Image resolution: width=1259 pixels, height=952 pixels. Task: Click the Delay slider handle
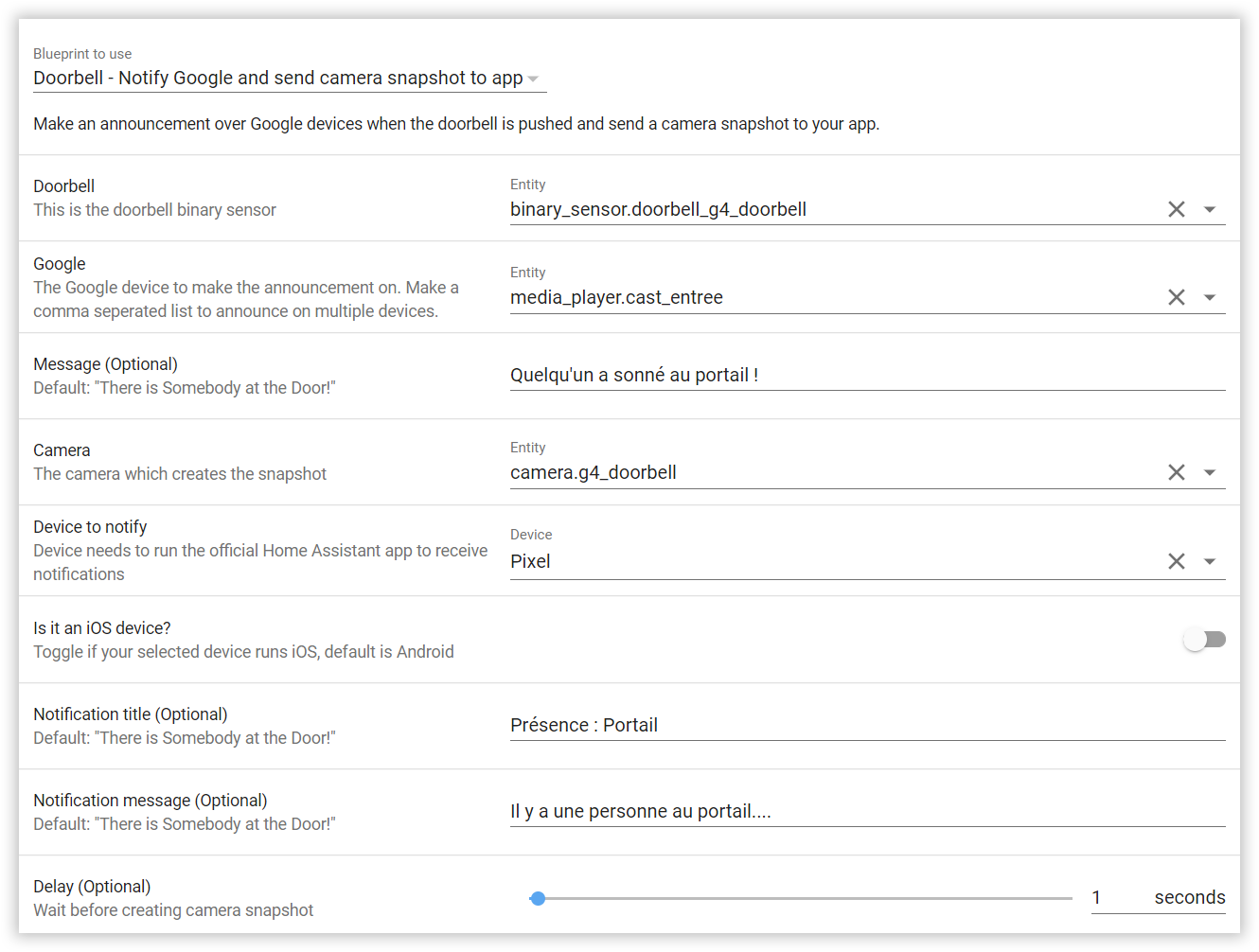click(x=538, y=898)
